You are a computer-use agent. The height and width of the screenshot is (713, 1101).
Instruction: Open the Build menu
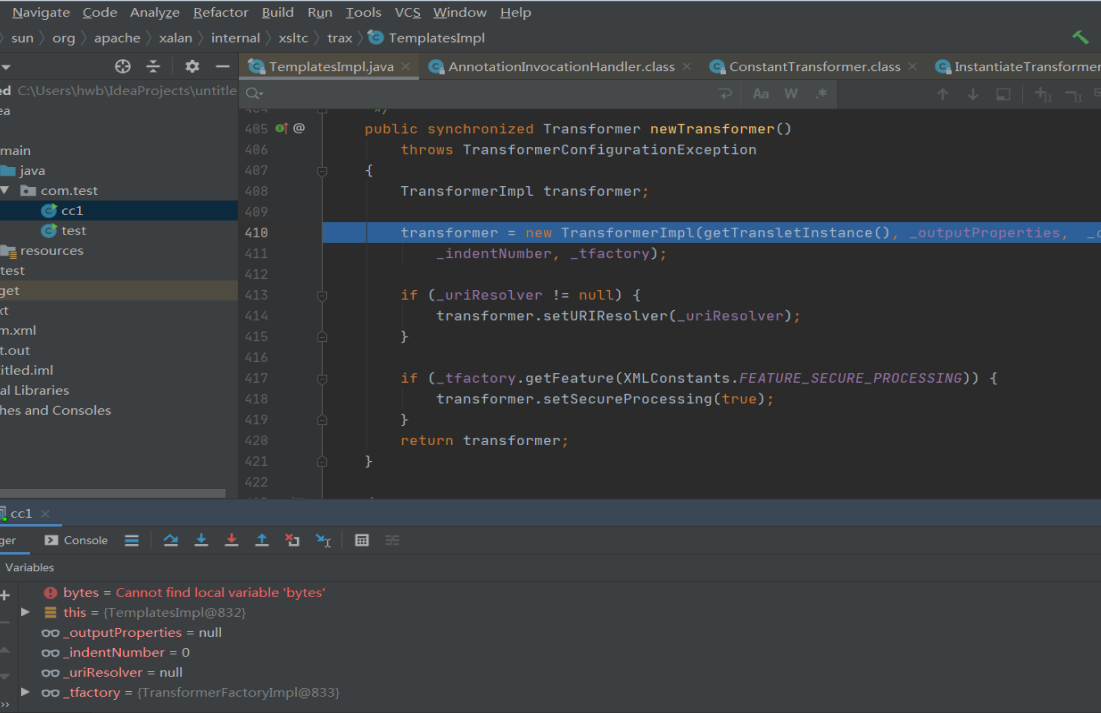pos(277,13)
